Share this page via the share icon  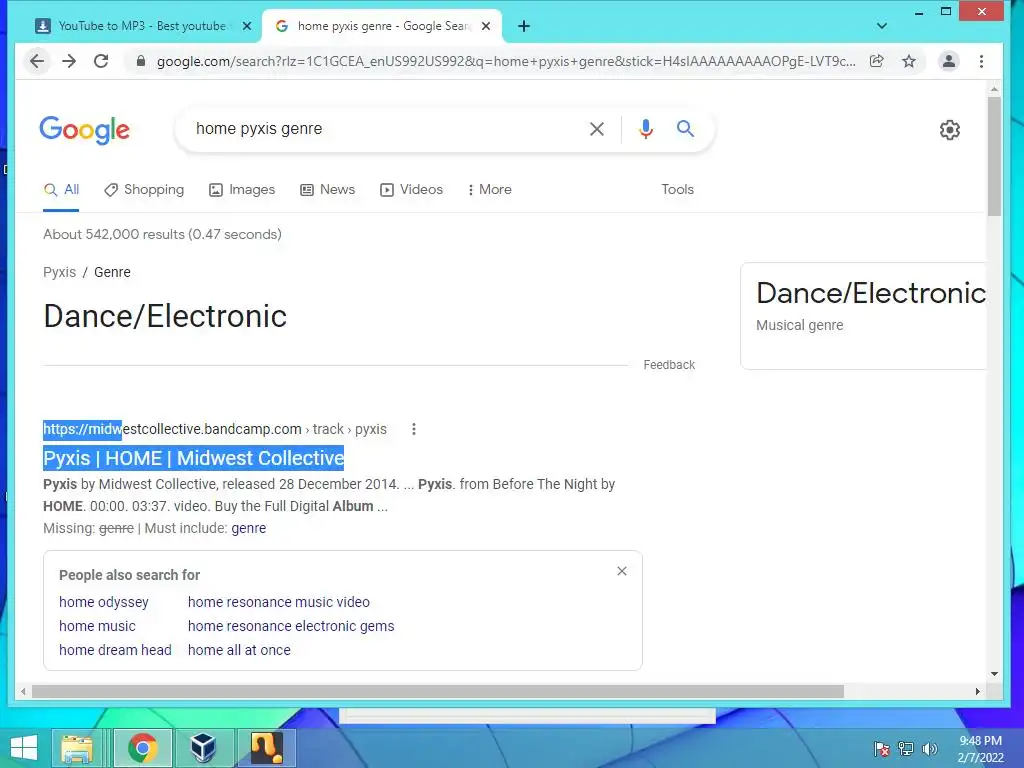pyautogui.click(x=876, y=61)
